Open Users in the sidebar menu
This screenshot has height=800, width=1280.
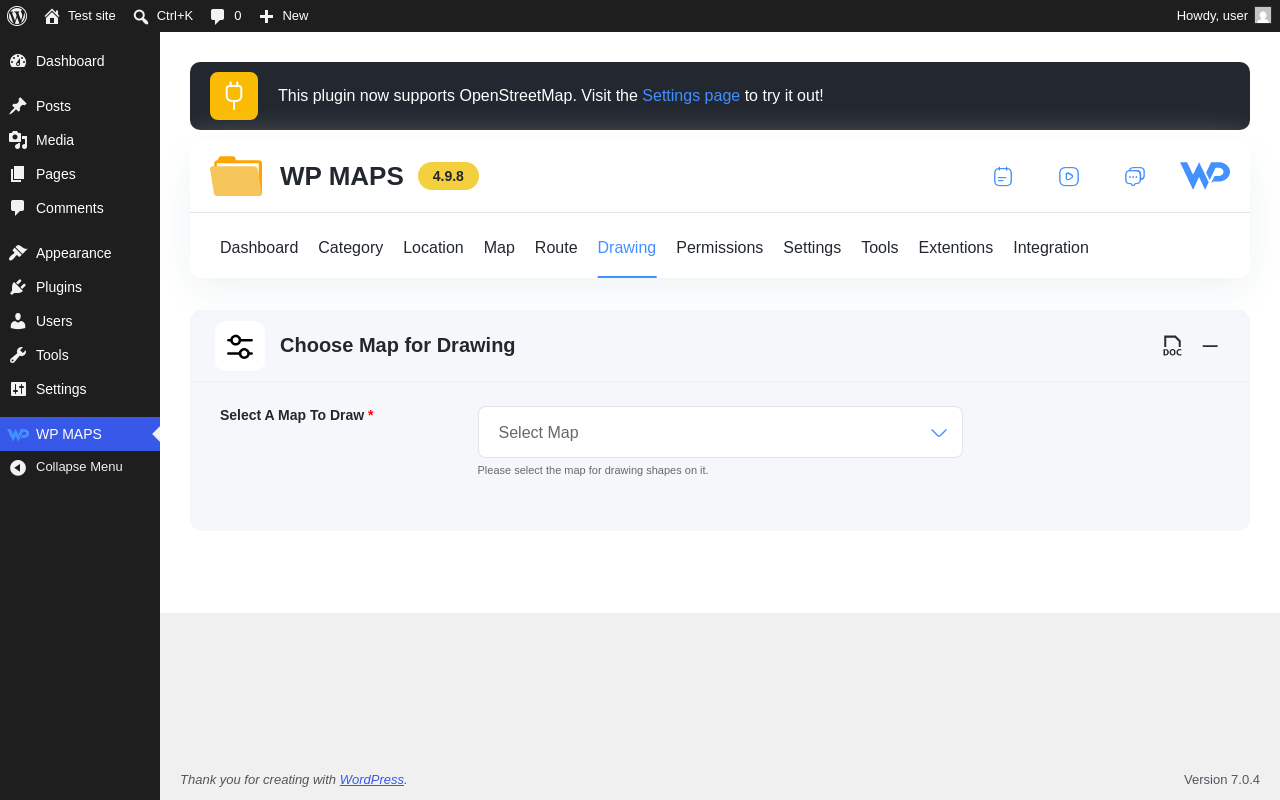pos(54,321)
